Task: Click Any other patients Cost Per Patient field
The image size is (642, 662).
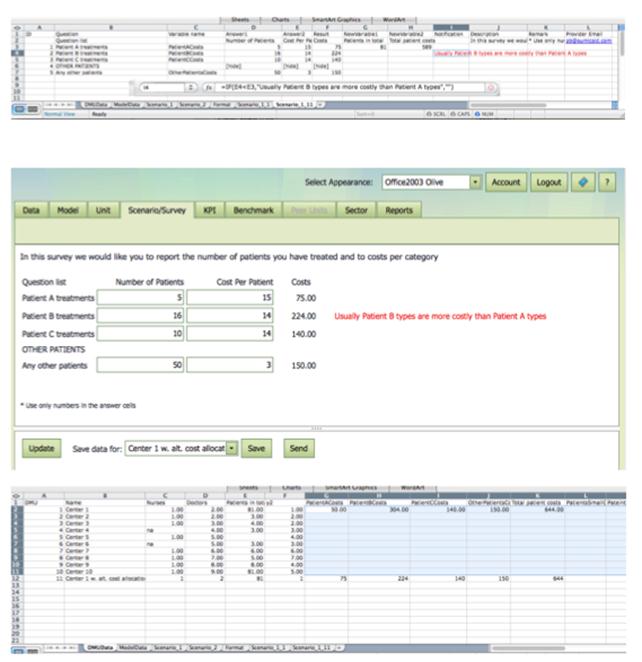Action: tap(229, 366)
